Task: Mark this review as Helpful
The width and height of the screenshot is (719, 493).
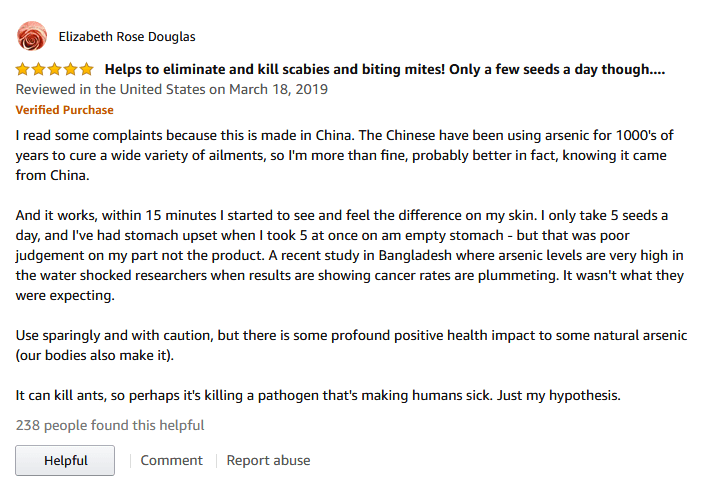Action: click(65, 460)
